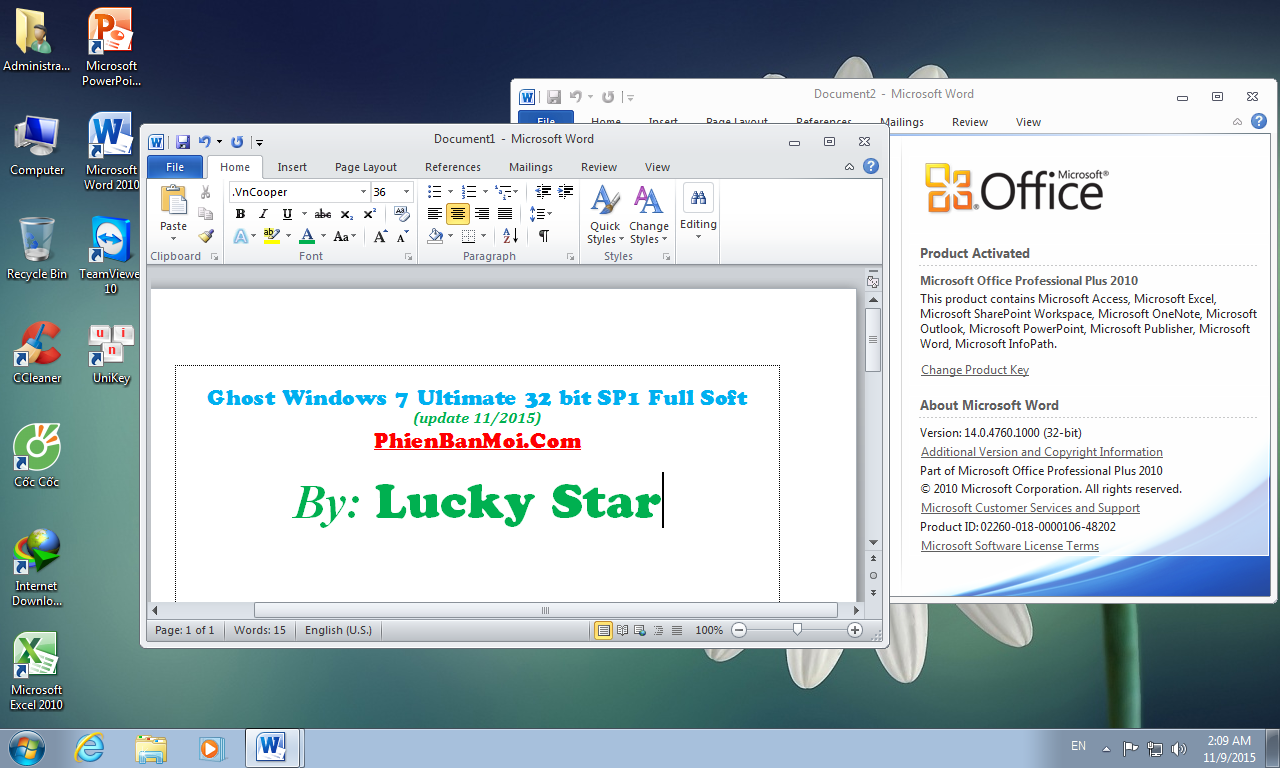Toggle Align Text Right
This screenshot has height=768, width=1280.
482,214
